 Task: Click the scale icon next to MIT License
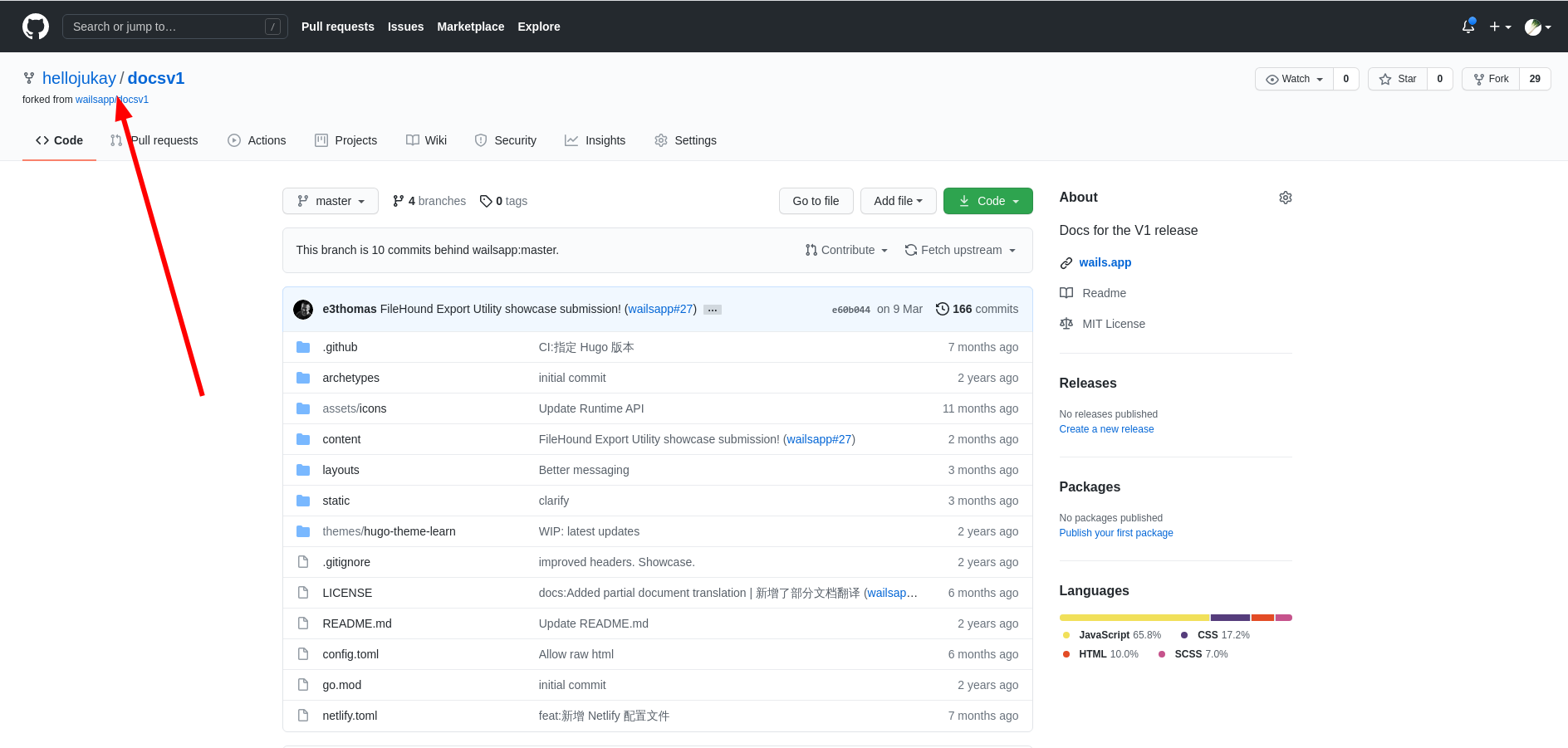coord(1066,324)
